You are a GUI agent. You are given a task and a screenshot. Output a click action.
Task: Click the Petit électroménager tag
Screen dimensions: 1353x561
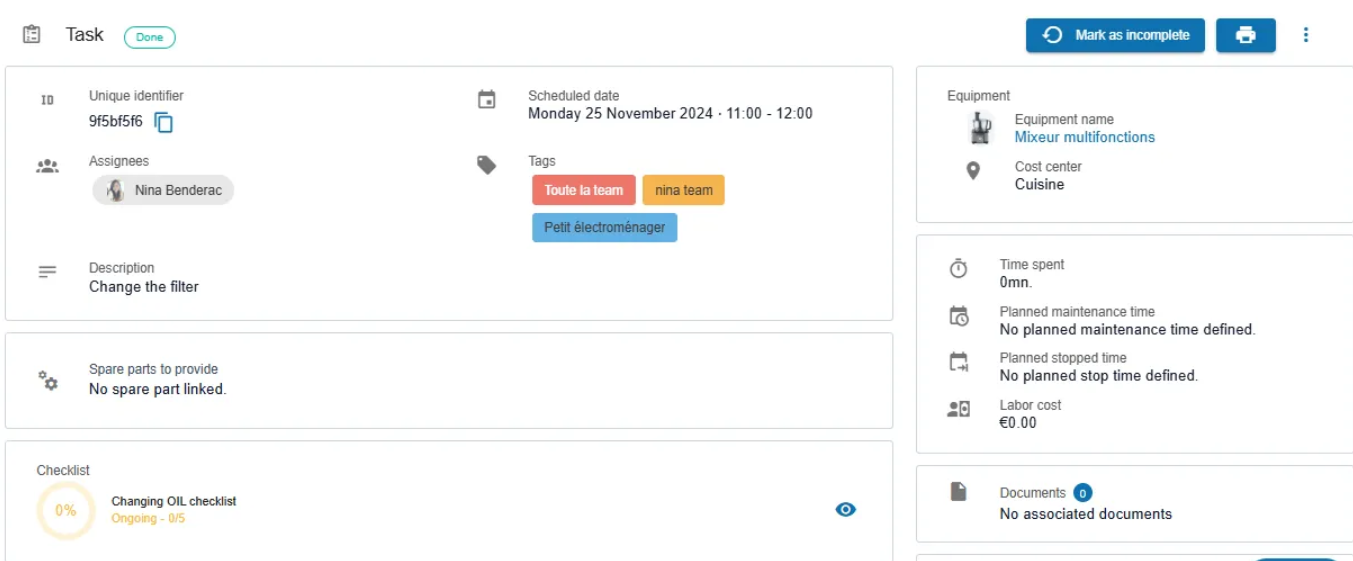pos(605,227)
